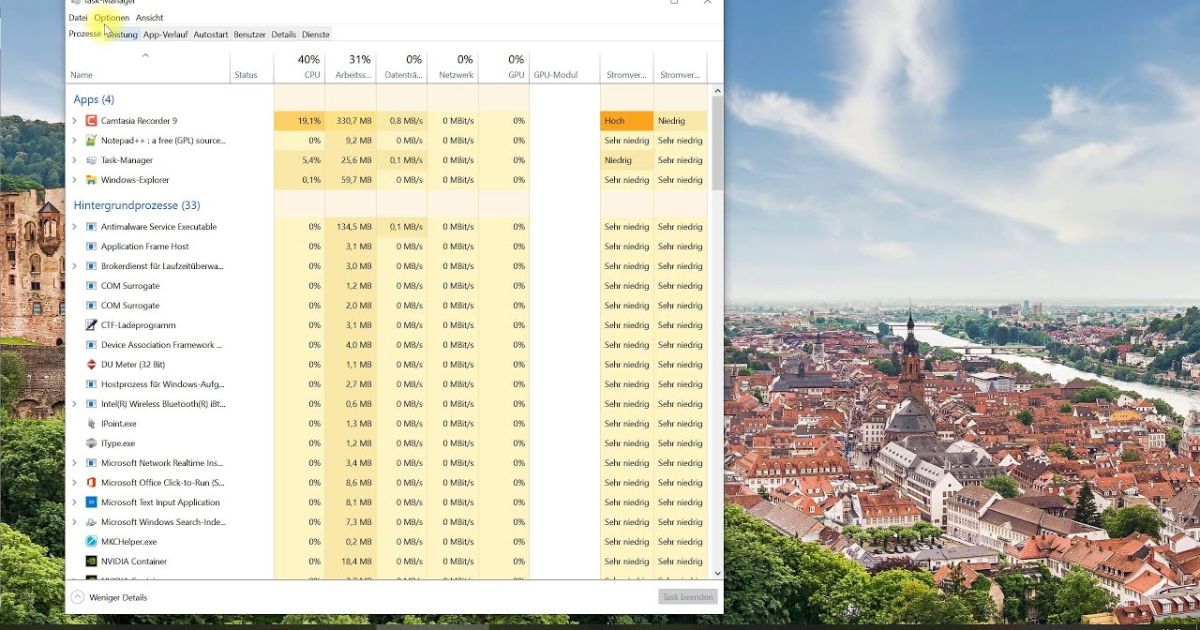Collapse details via Weniger Details arrow

coord(78,596)
